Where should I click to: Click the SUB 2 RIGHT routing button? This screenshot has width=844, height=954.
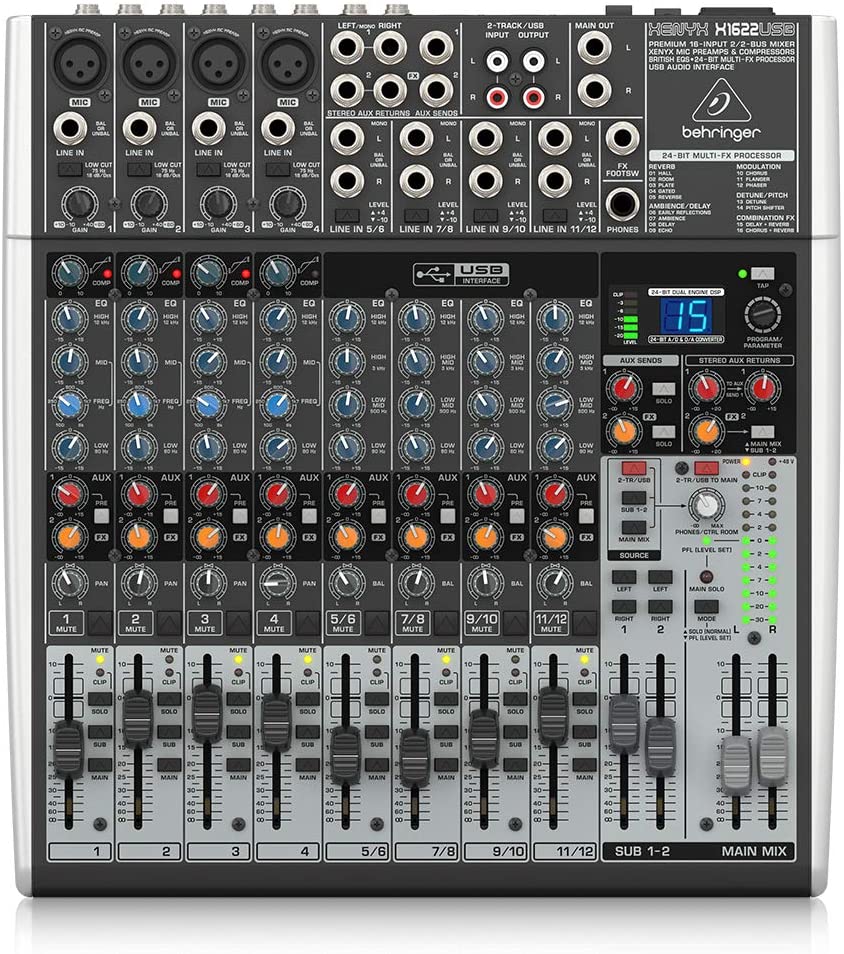coord(660,606)
